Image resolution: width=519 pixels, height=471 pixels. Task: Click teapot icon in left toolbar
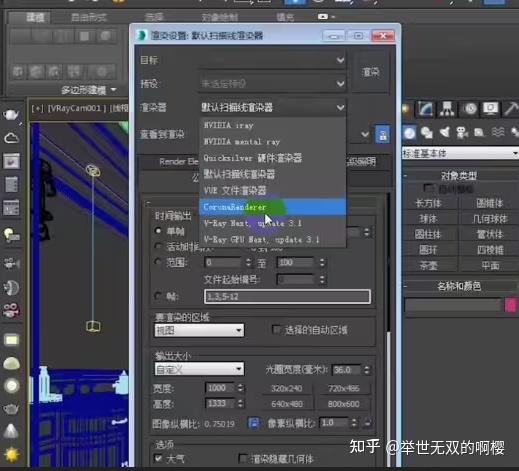11,114
